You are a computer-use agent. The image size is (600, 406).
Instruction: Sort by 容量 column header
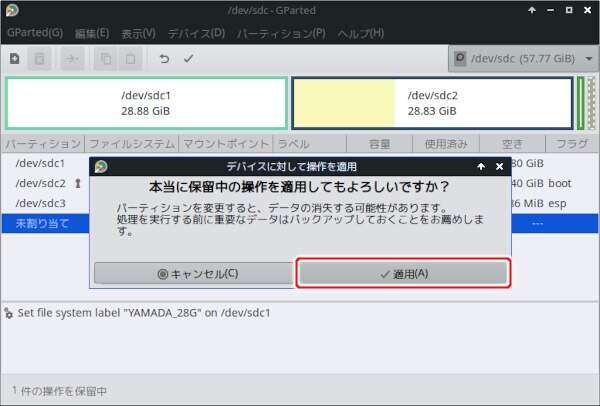(x=380, y=144)
